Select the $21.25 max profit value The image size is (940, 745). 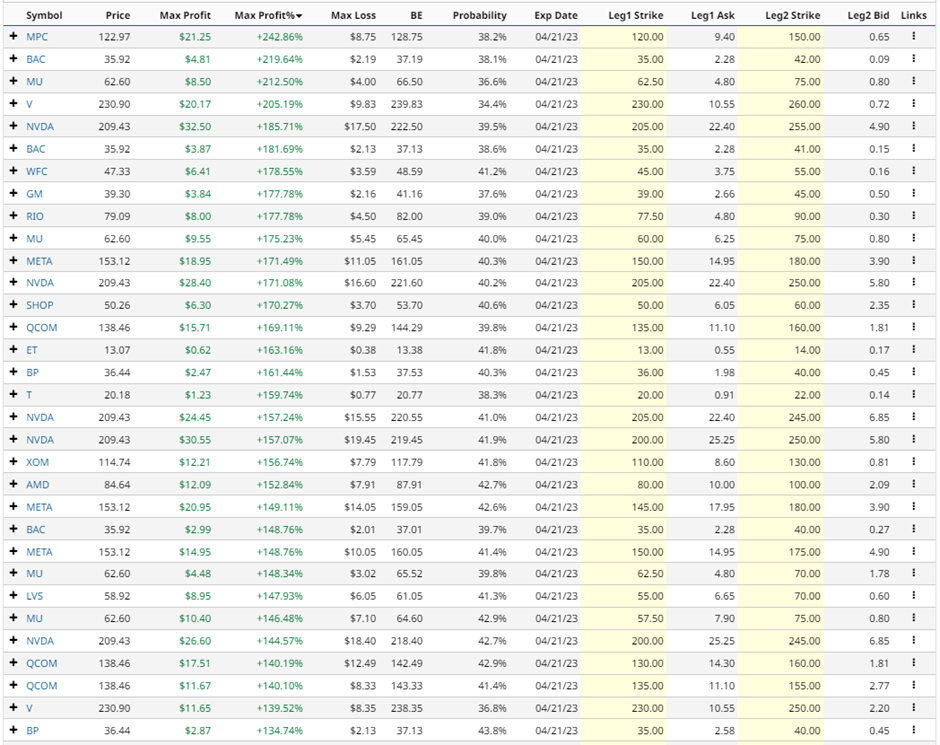(195, 37)
